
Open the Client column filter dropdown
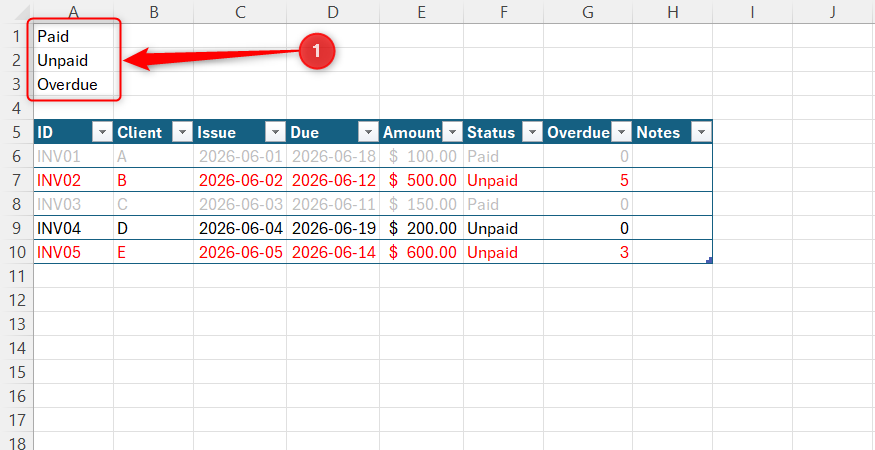tap(182, 132)
